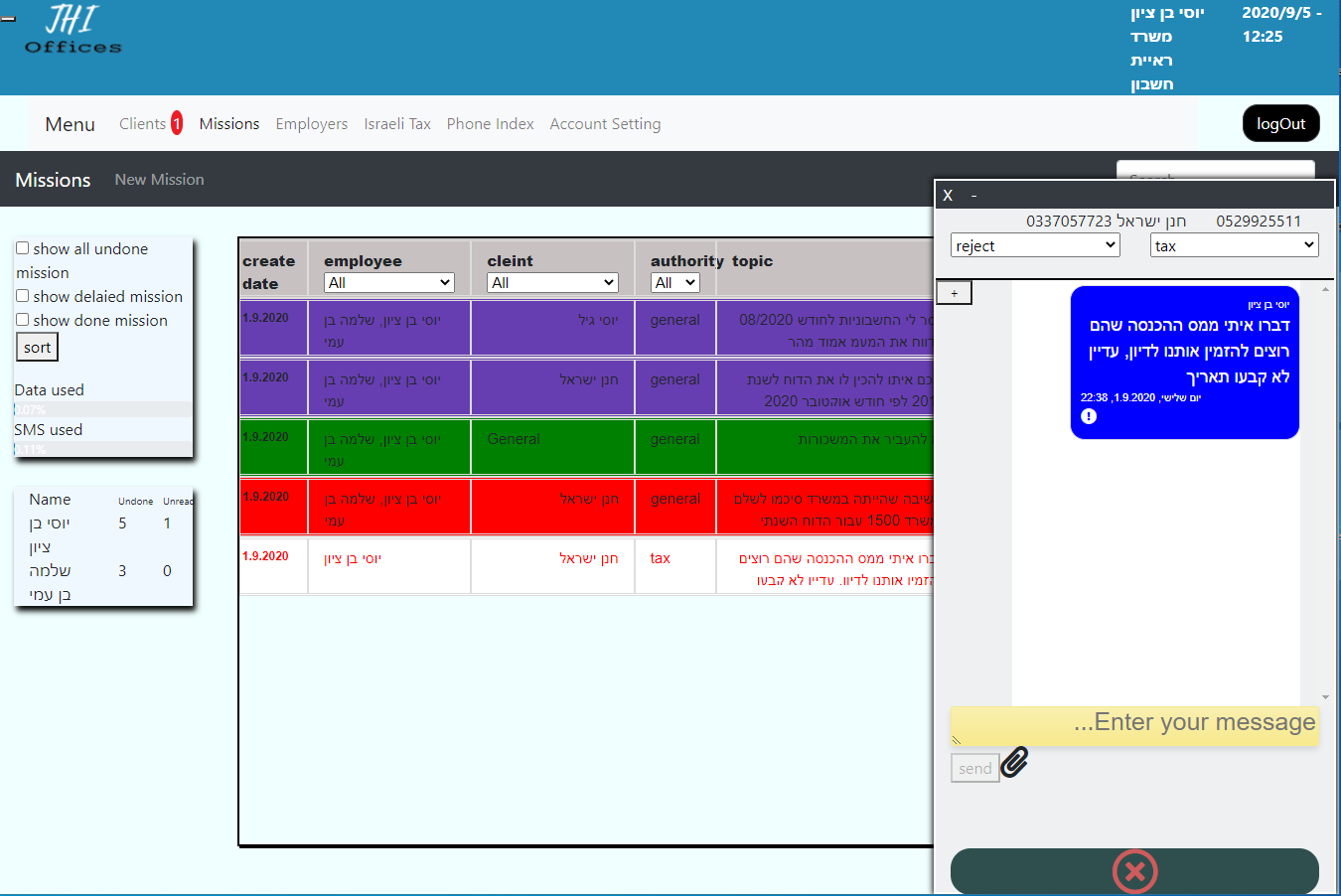Click the logOut button
The image size is (1341, 896).
1280,124
